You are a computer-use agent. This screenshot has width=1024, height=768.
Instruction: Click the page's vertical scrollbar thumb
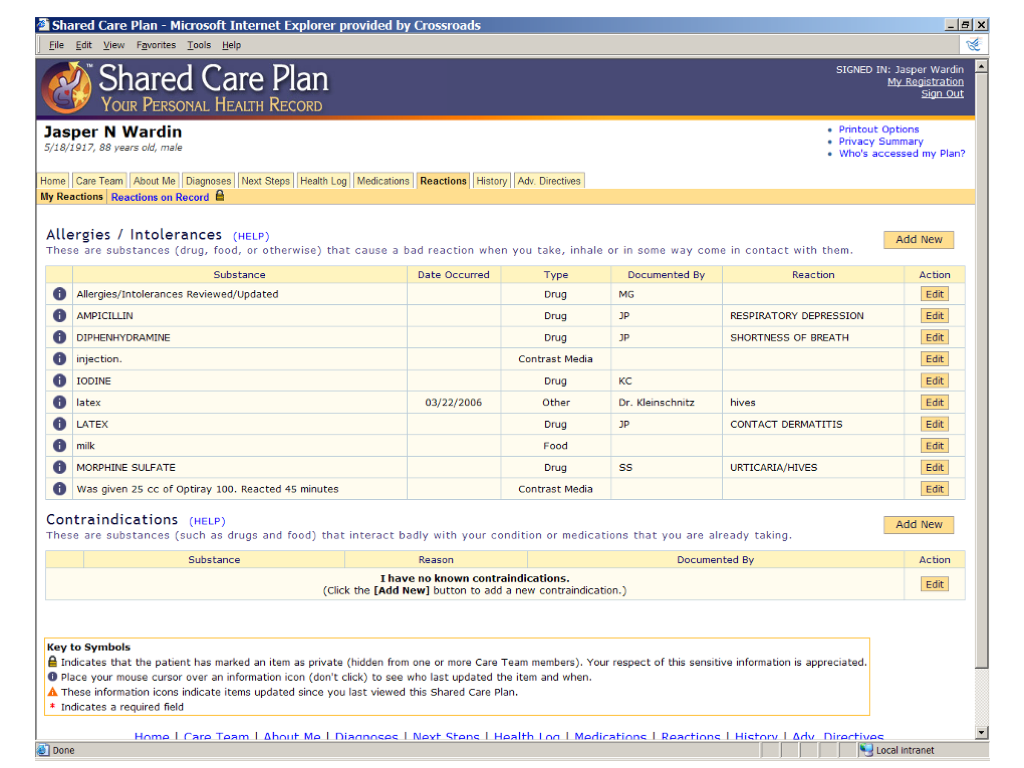(982, 370)
